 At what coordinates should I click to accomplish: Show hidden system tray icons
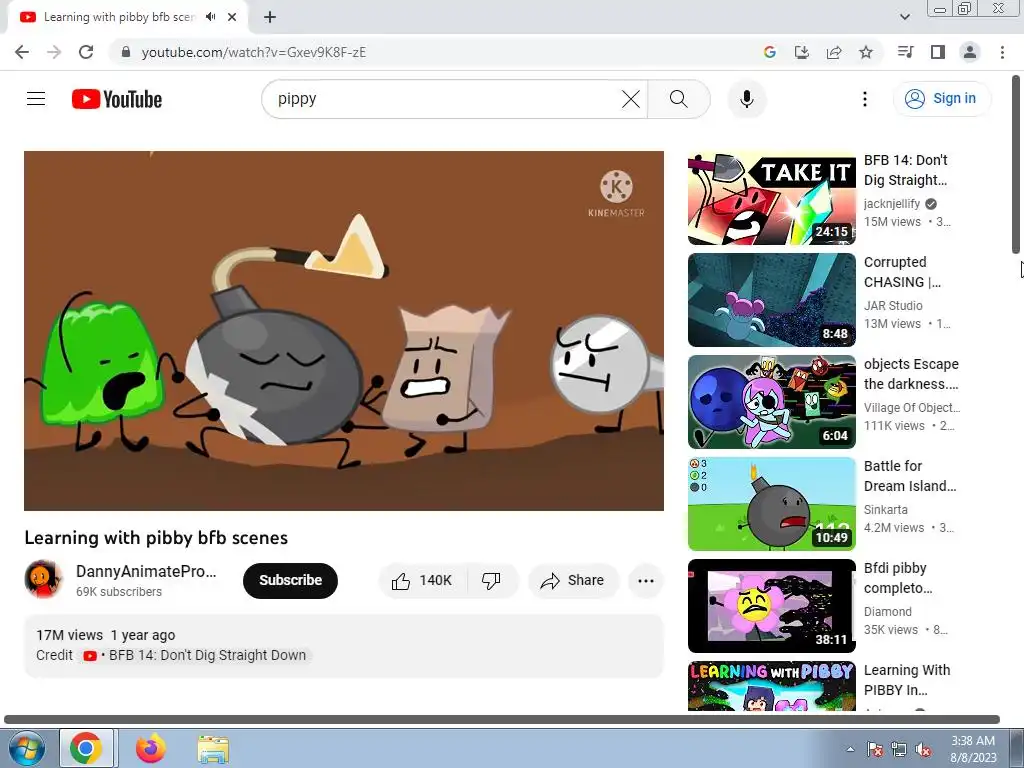pos(850,749)
